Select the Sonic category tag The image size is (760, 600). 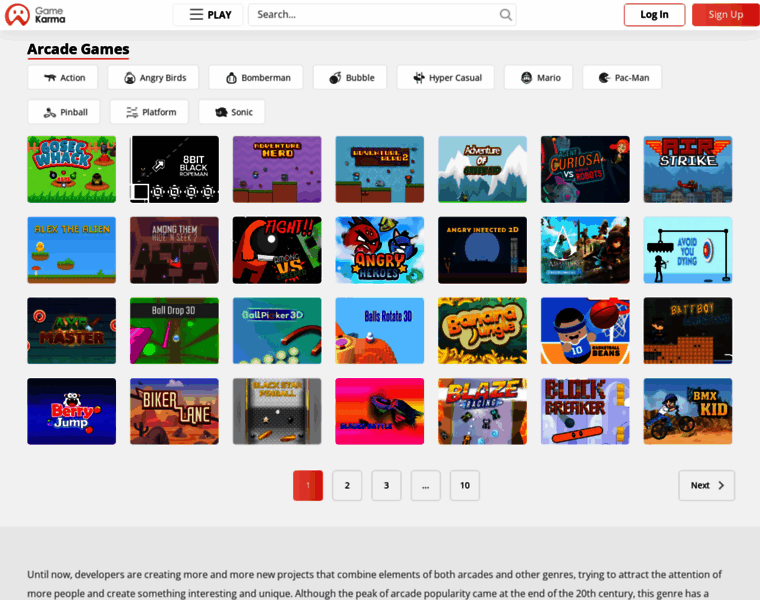(x=232, y=112)
